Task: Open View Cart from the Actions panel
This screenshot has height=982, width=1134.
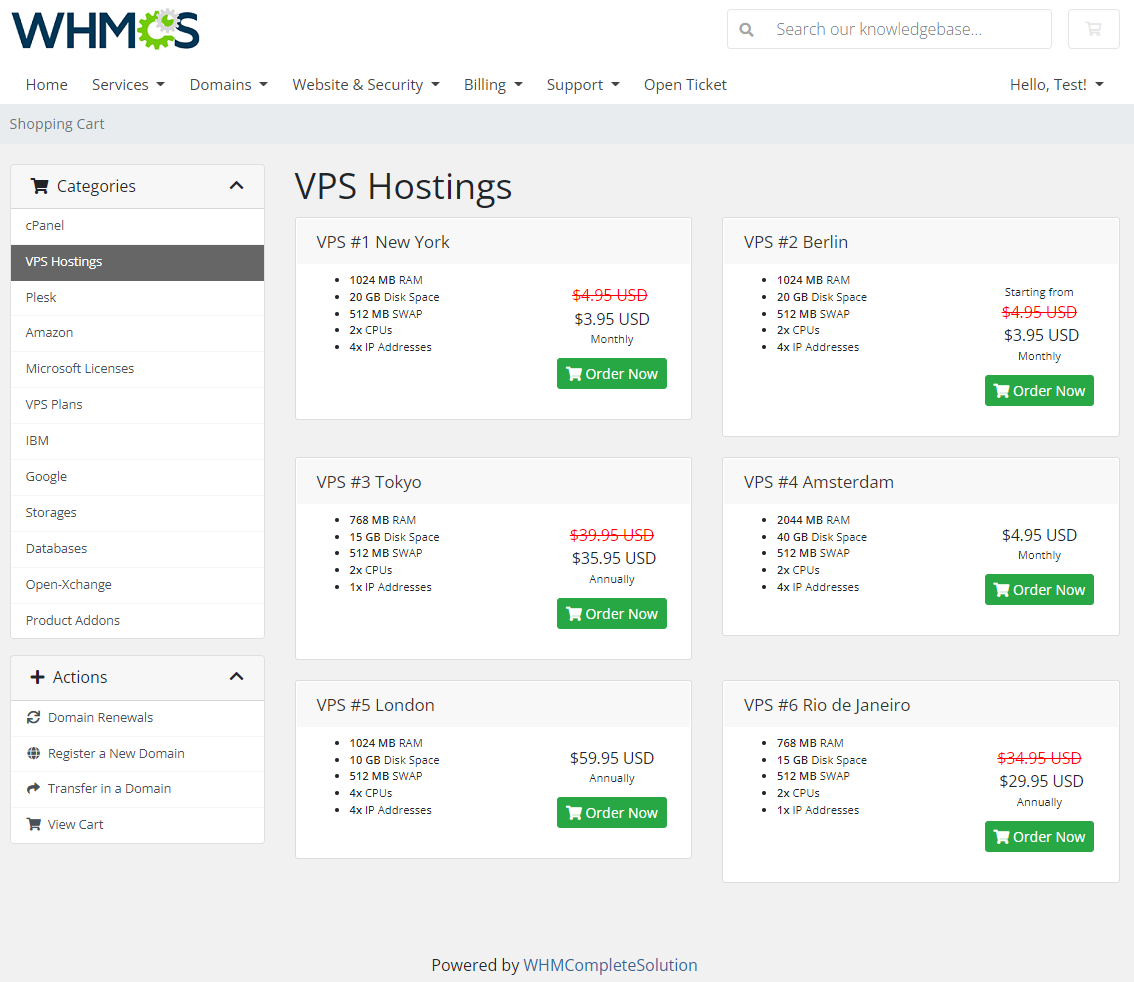Action: coord(75,824)
